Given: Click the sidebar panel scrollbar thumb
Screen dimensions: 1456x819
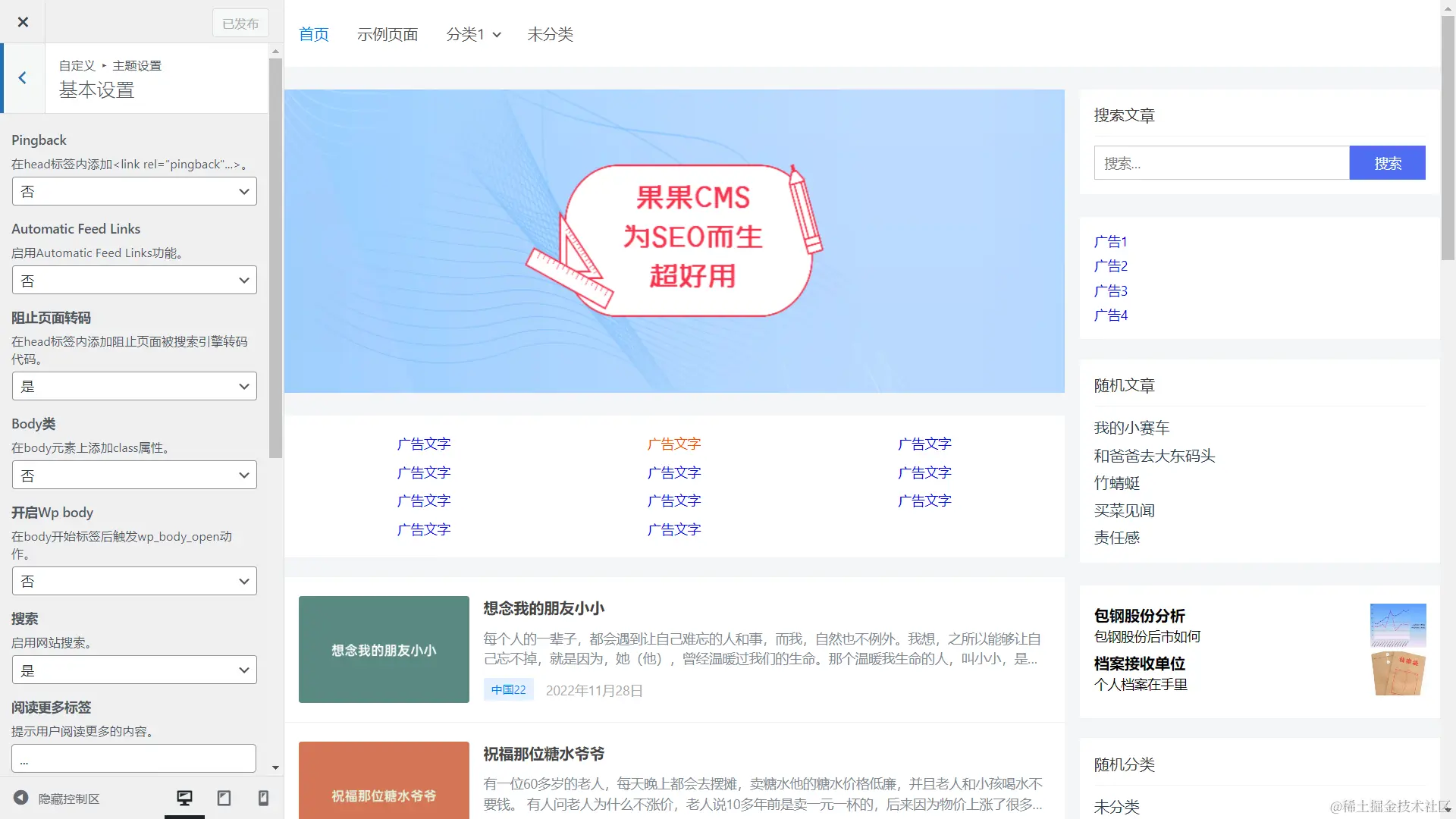Looking at the screenshot, I should [275, 258].
